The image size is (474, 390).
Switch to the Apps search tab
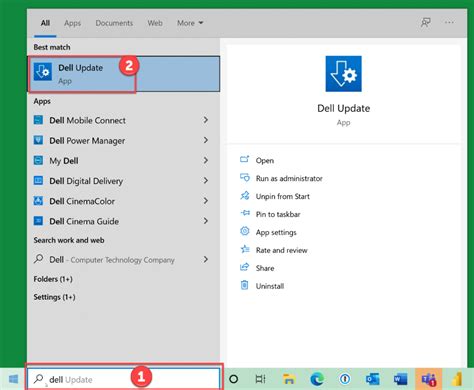pyautogui.click(x=72, y=23)
